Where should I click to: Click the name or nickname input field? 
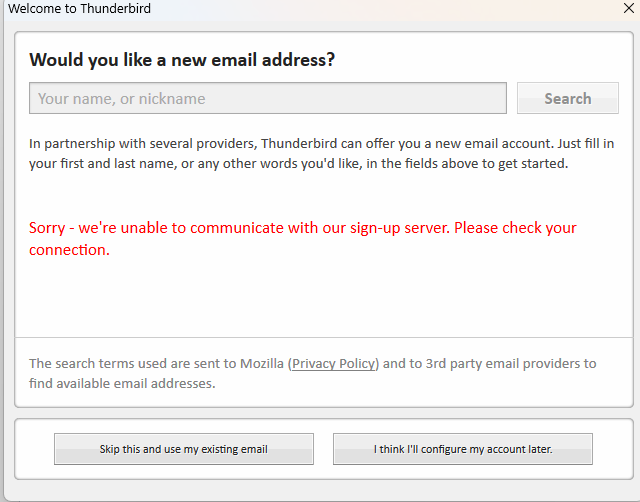268,98
